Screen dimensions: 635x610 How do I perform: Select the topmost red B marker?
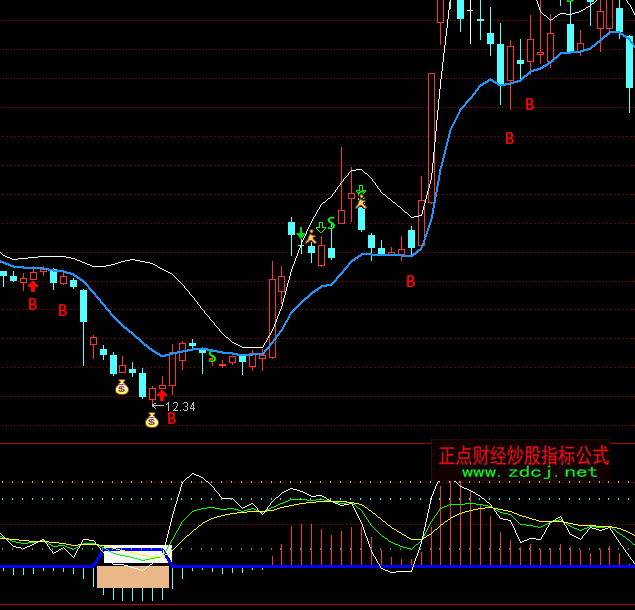click(530, 103)
